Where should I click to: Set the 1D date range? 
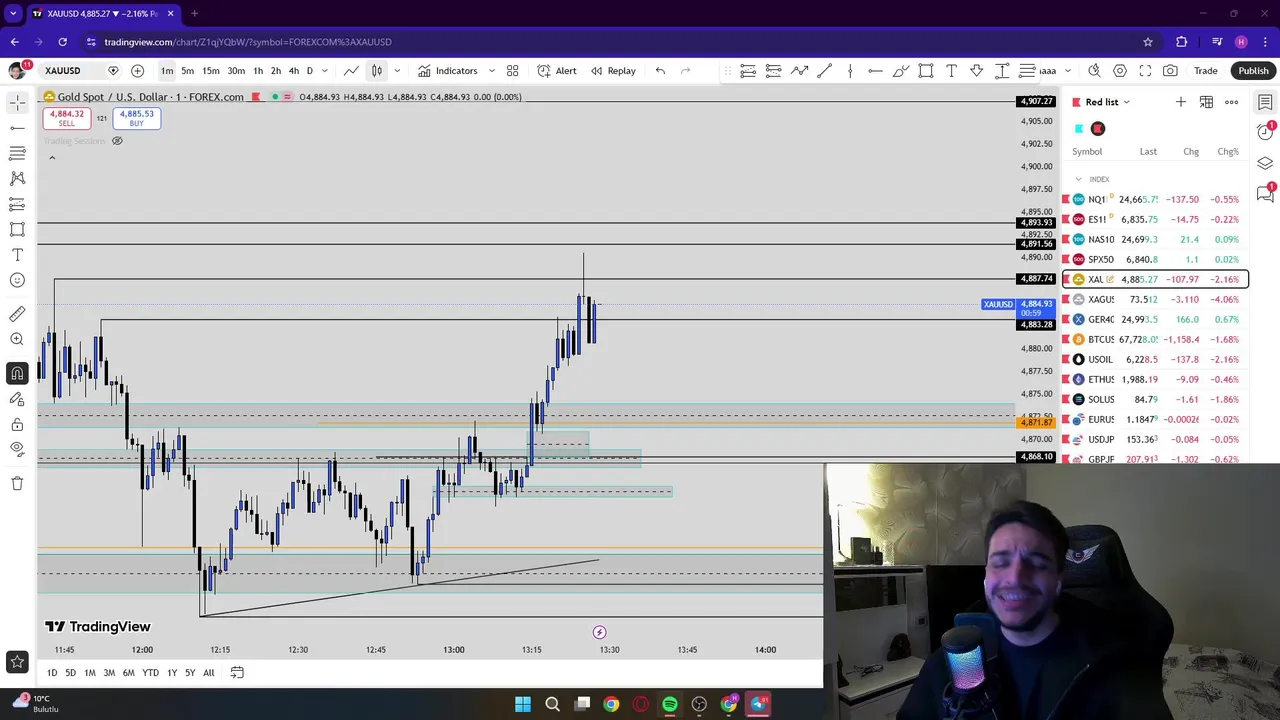tap(52, 673)
